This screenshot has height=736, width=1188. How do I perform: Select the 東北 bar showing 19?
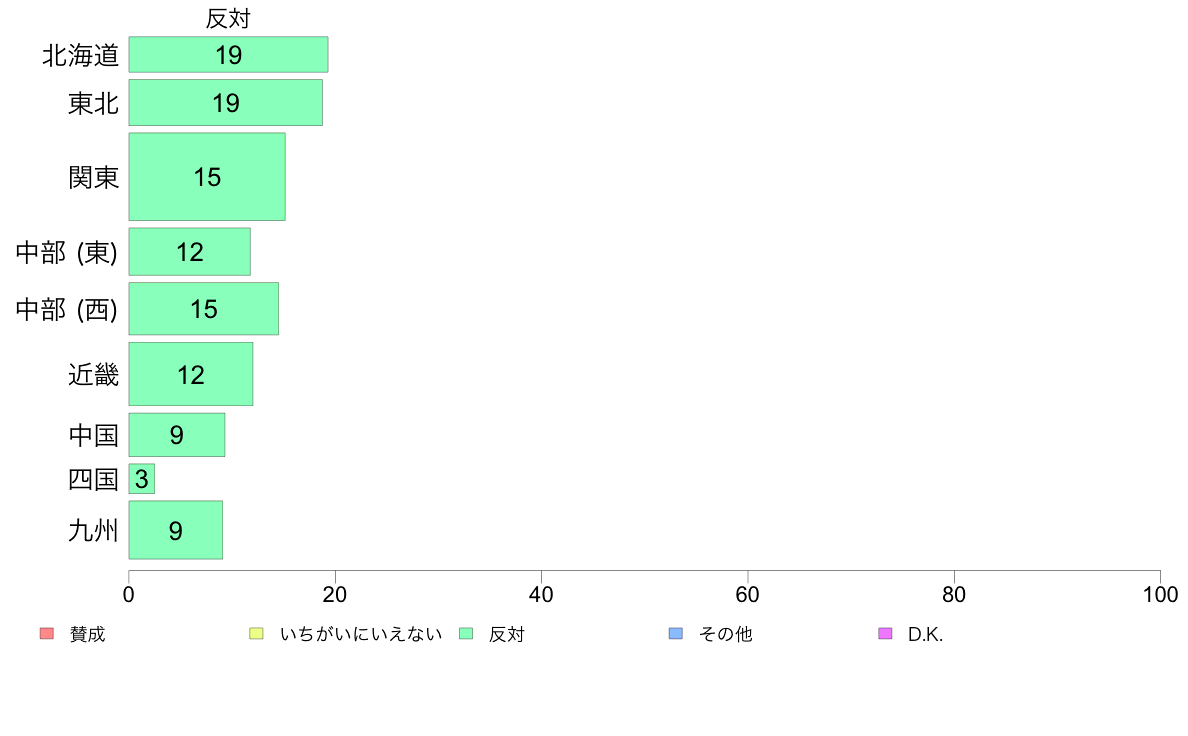226,102
